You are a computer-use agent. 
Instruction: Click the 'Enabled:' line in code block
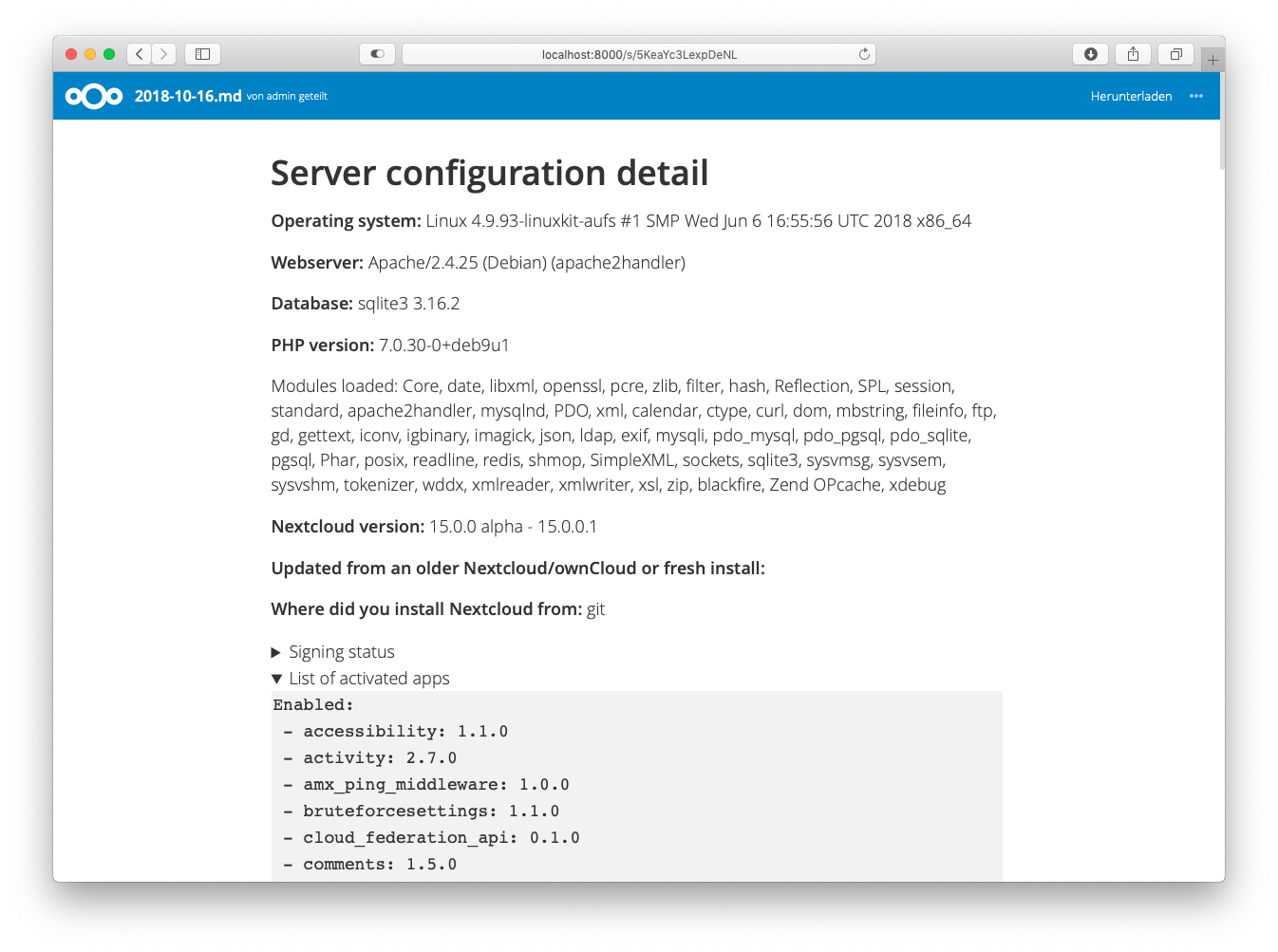click(x=313, y=705)
